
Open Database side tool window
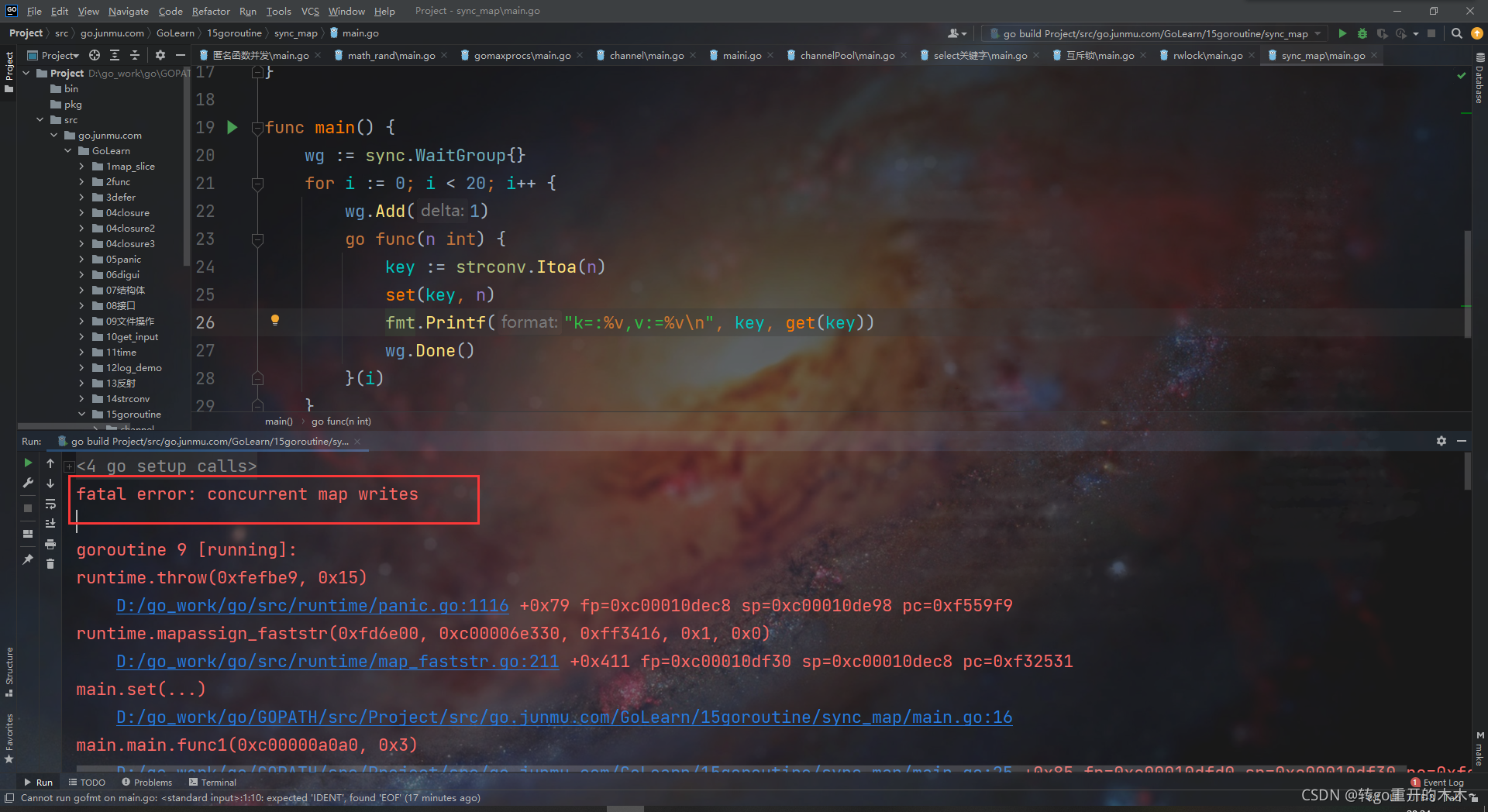[1479, 79]
